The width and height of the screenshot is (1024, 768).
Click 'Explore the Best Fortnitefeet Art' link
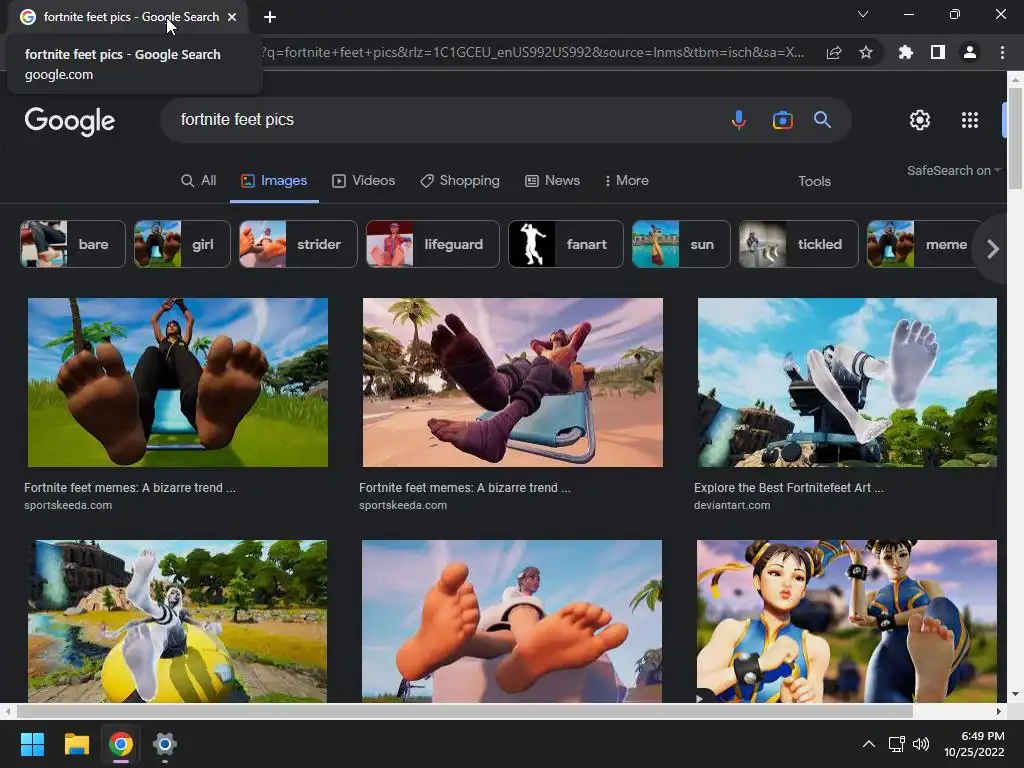coord(788,488)
